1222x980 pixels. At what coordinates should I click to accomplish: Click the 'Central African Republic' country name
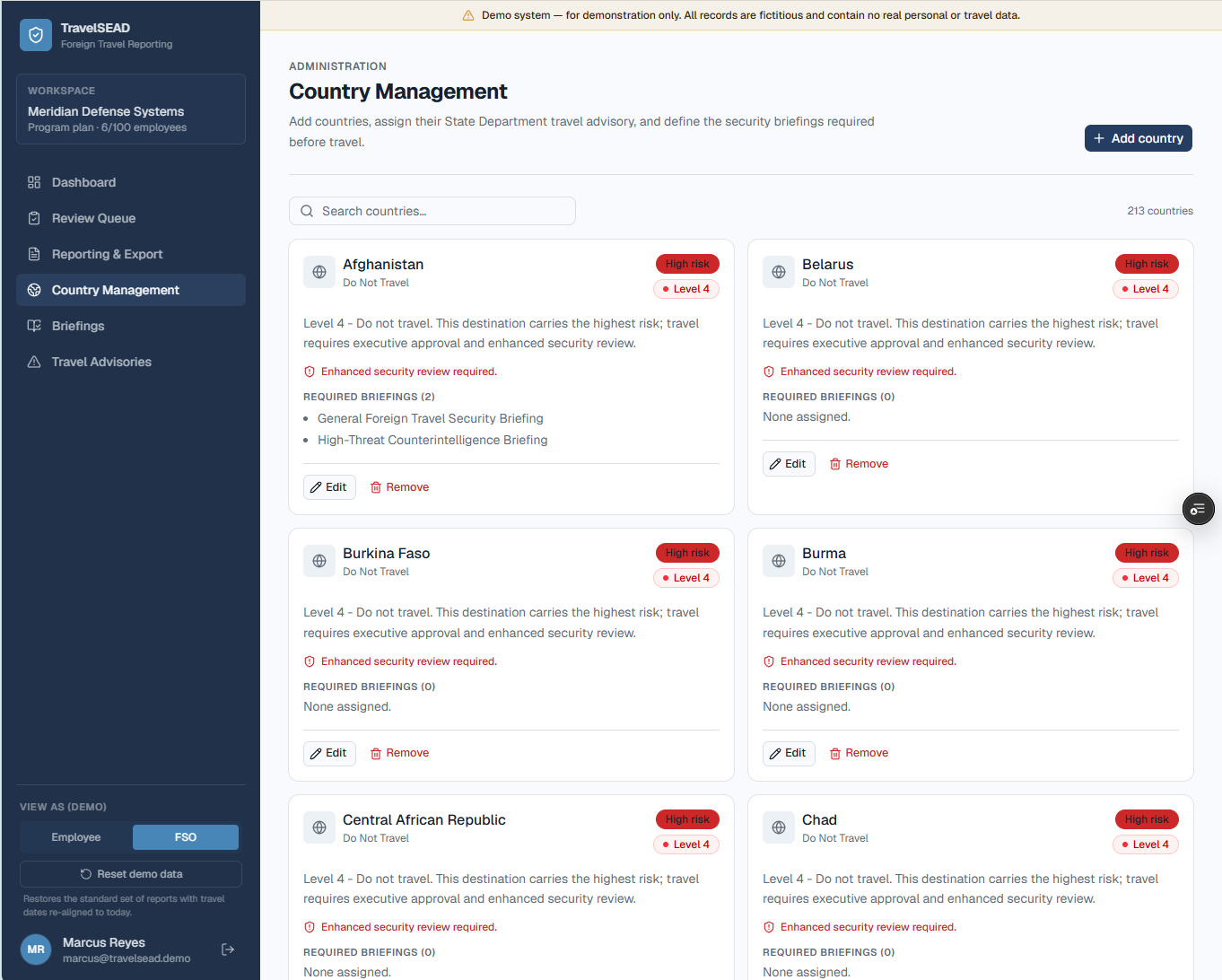click(424, 819)
